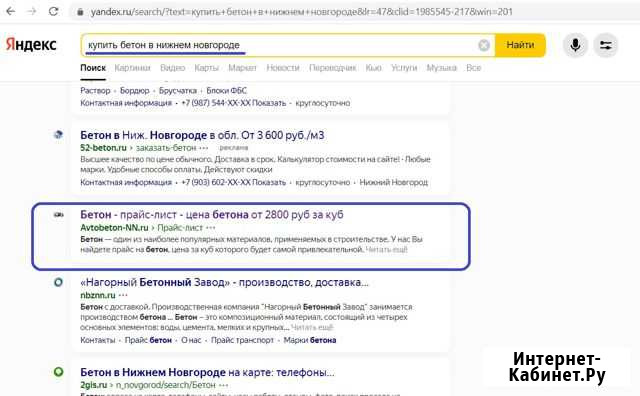640x396 pixels.
Task: Open the Раствор sitelink
Action: [x=95, y=91]
